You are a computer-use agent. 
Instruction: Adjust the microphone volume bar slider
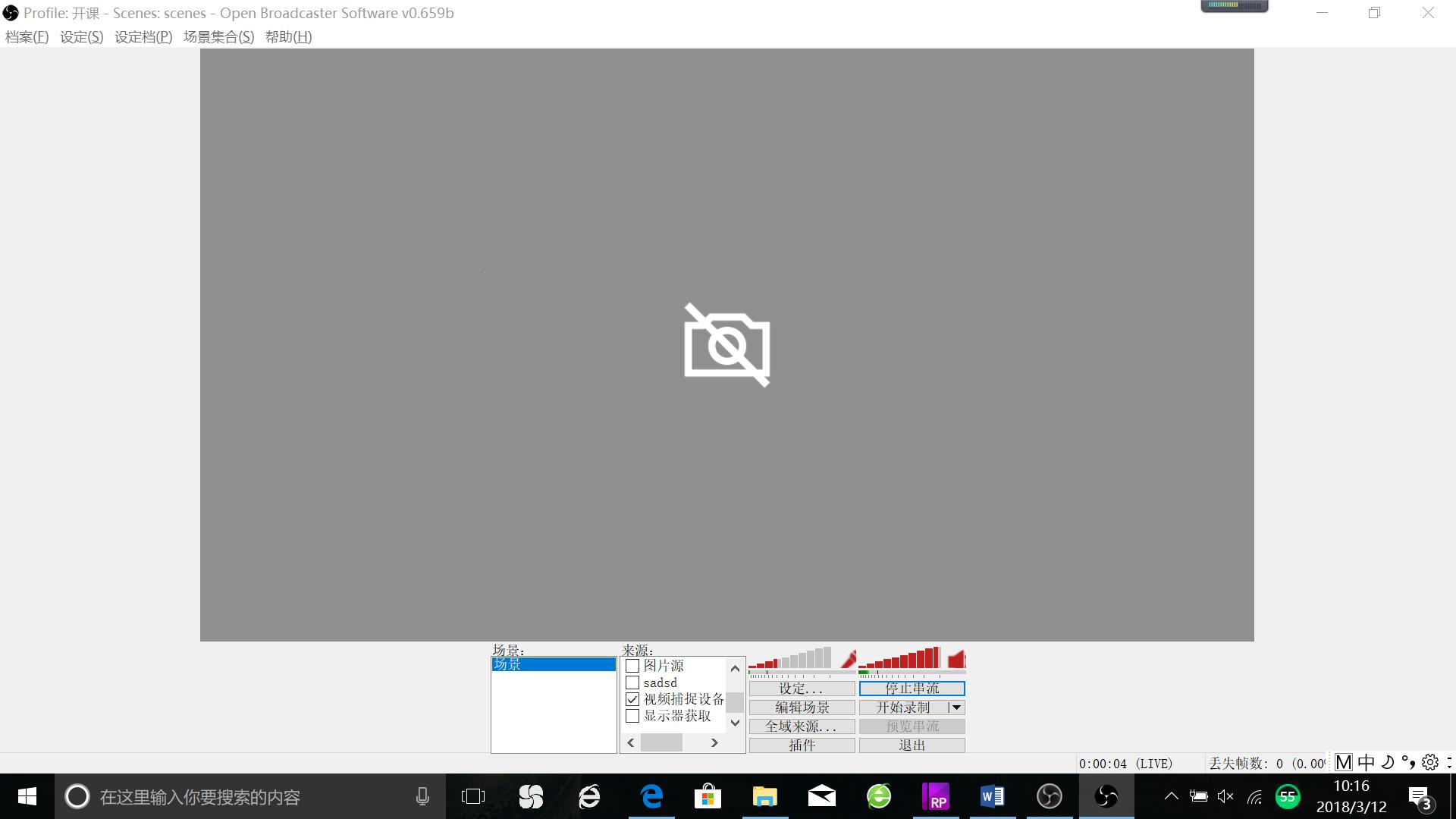pyautogui.click(x=789, y=657)
